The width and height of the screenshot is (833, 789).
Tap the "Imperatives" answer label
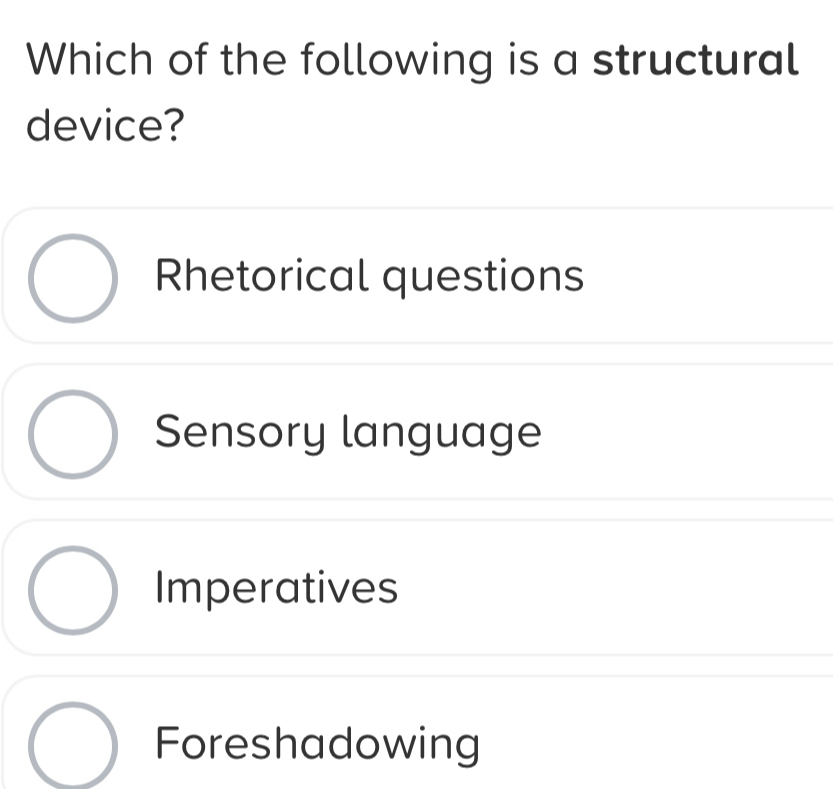click(278, 588)
